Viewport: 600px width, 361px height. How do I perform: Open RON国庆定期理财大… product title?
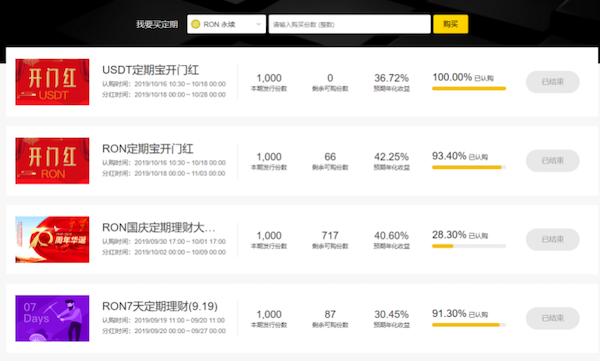click(x=158, y=228)
